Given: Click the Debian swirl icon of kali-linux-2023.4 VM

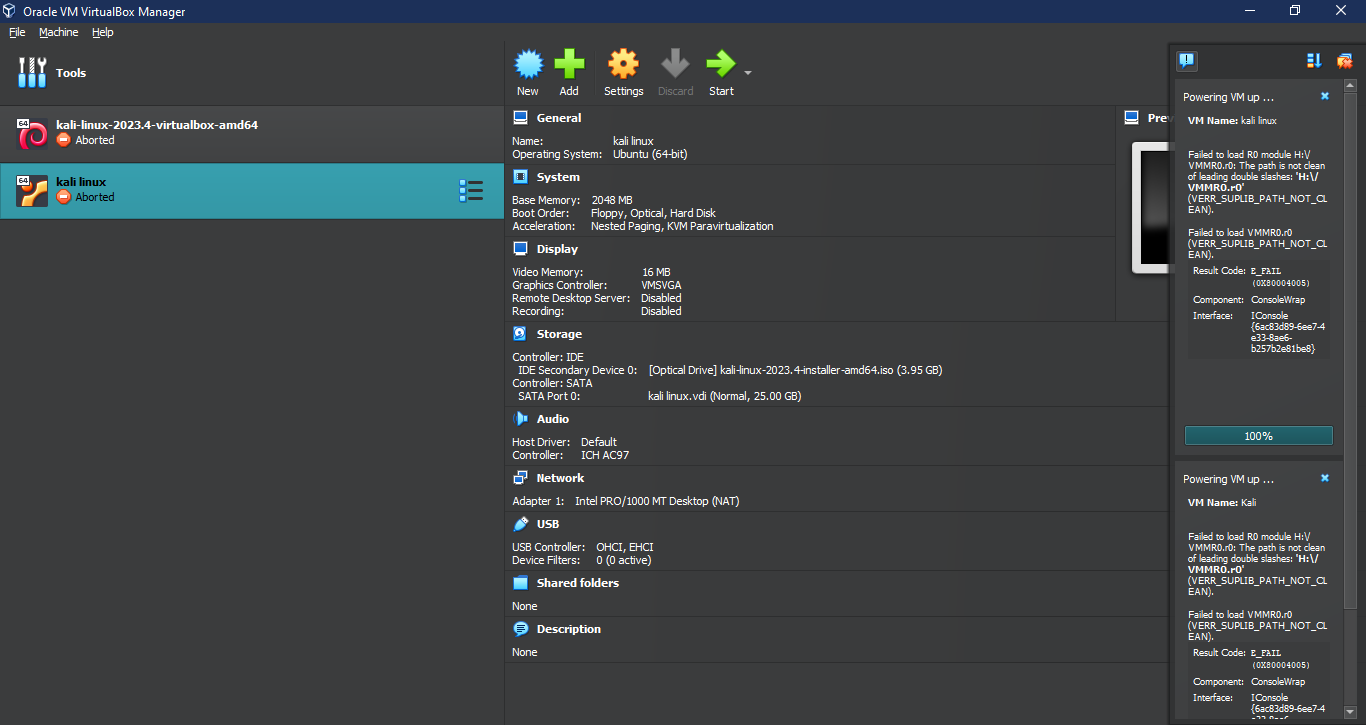Looking at the screenshot, I should coord(32,133).
